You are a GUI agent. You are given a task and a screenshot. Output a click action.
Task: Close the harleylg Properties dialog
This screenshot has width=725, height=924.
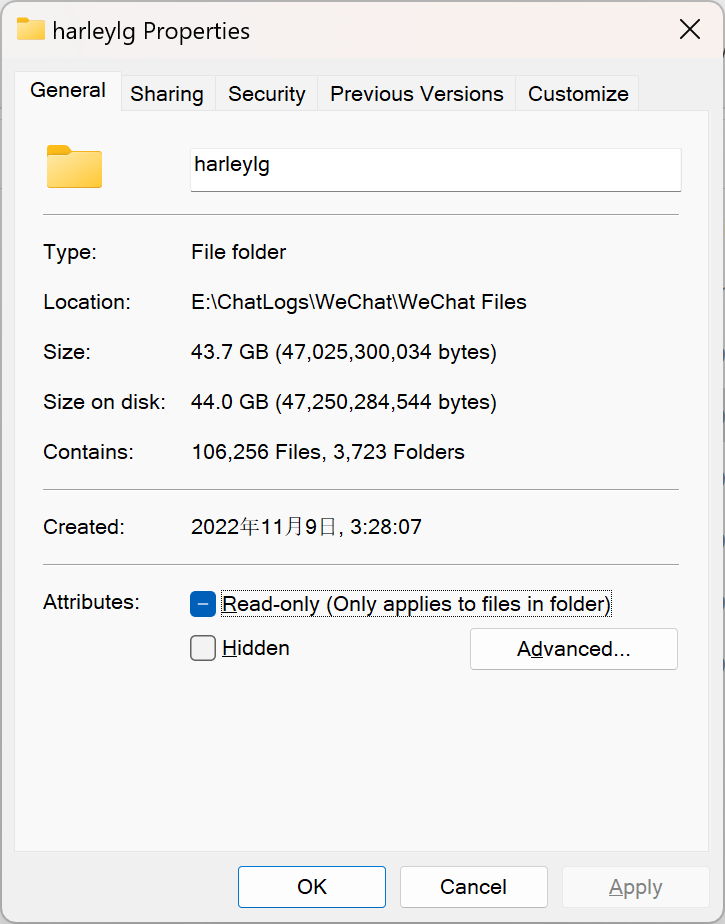click(x=689, y=30)
